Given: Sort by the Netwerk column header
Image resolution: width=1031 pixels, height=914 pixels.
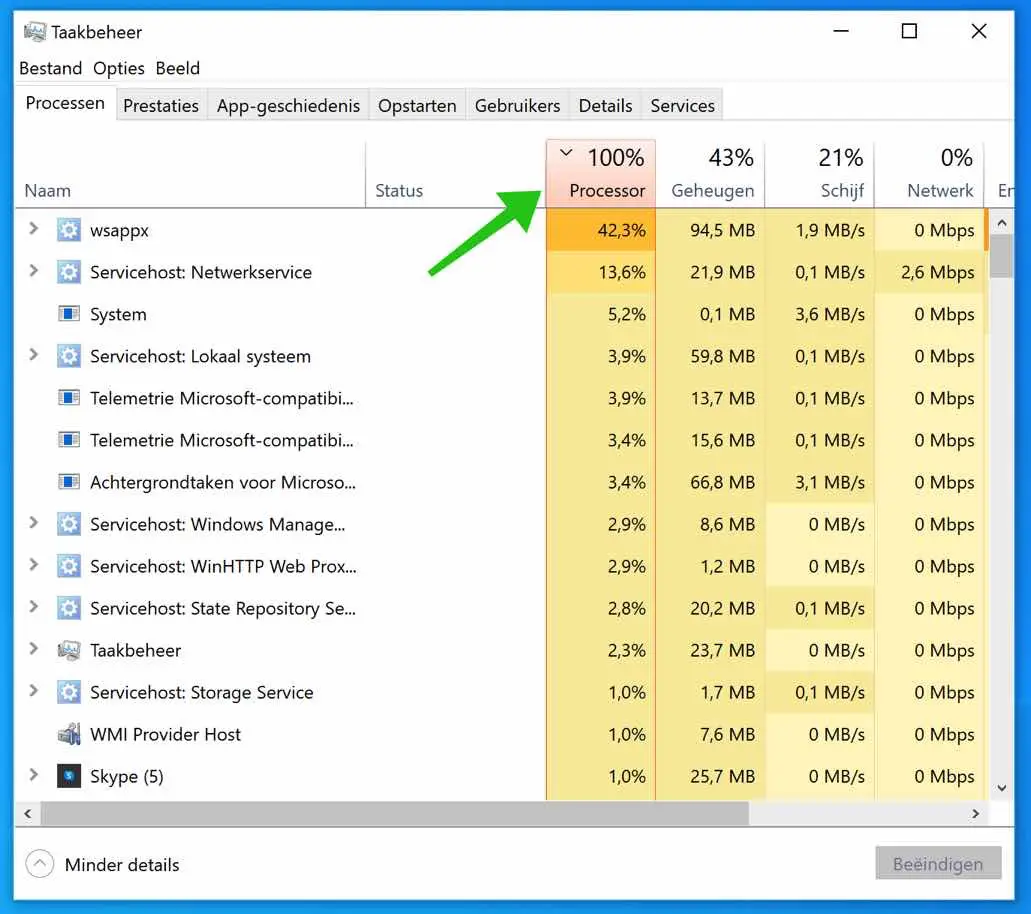Looking at the screenshot, I should pos(928,174).
